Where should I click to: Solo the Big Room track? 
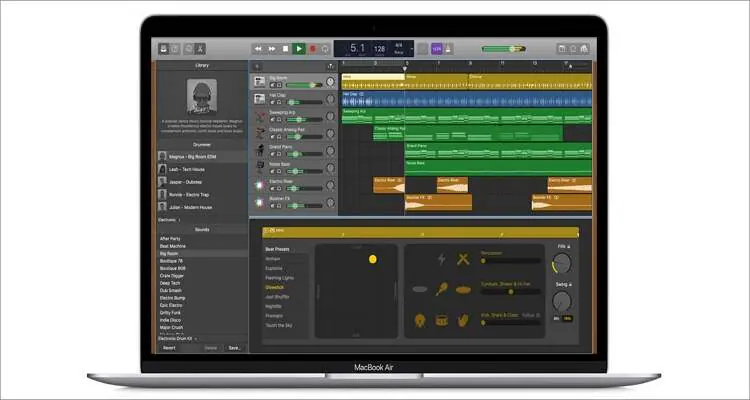279,85
